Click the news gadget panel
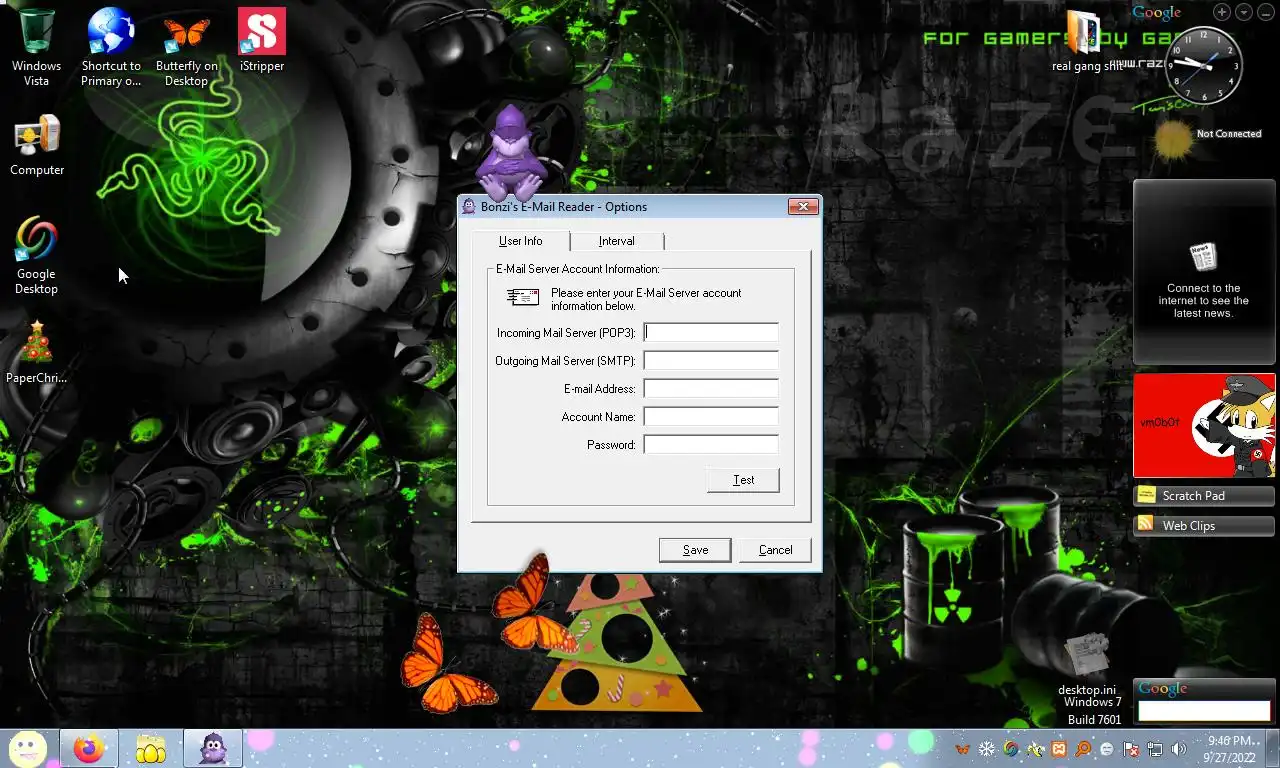This screenshot has height=768, width=1280. [1204, 272]
